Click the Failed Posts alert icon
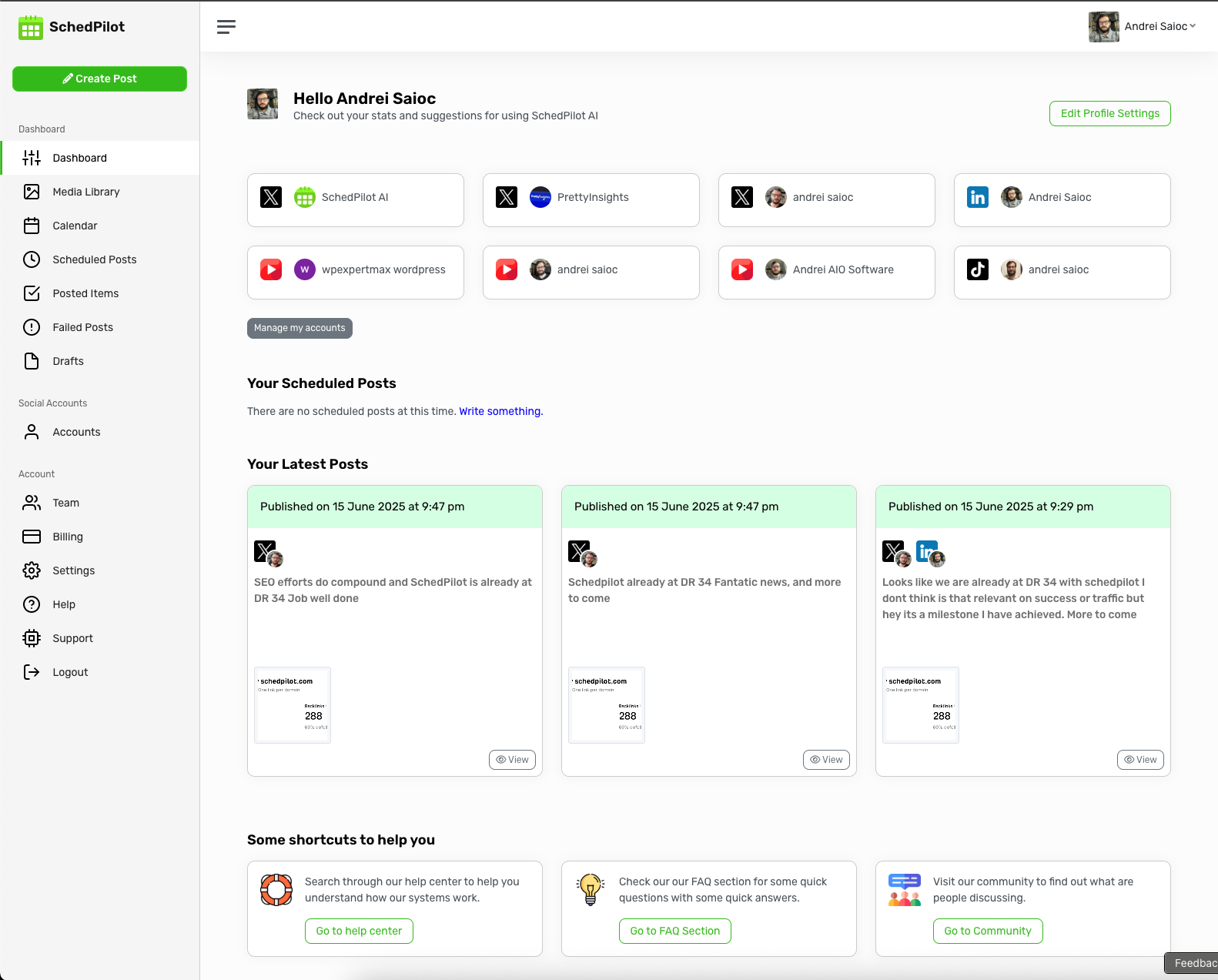Screen dimensions: 1218x980 click(32, 327)
